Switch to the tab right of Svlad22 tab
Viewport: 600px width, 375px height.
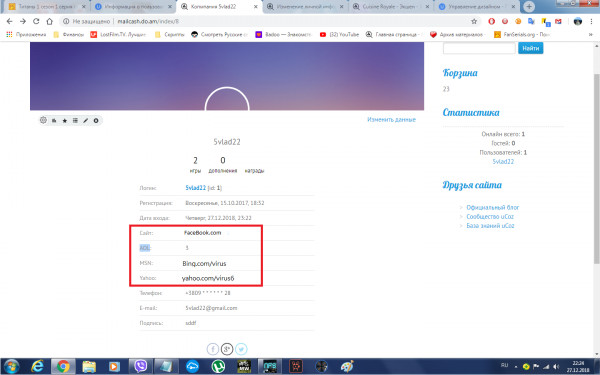pyautogui.click(x=305, y=7)
